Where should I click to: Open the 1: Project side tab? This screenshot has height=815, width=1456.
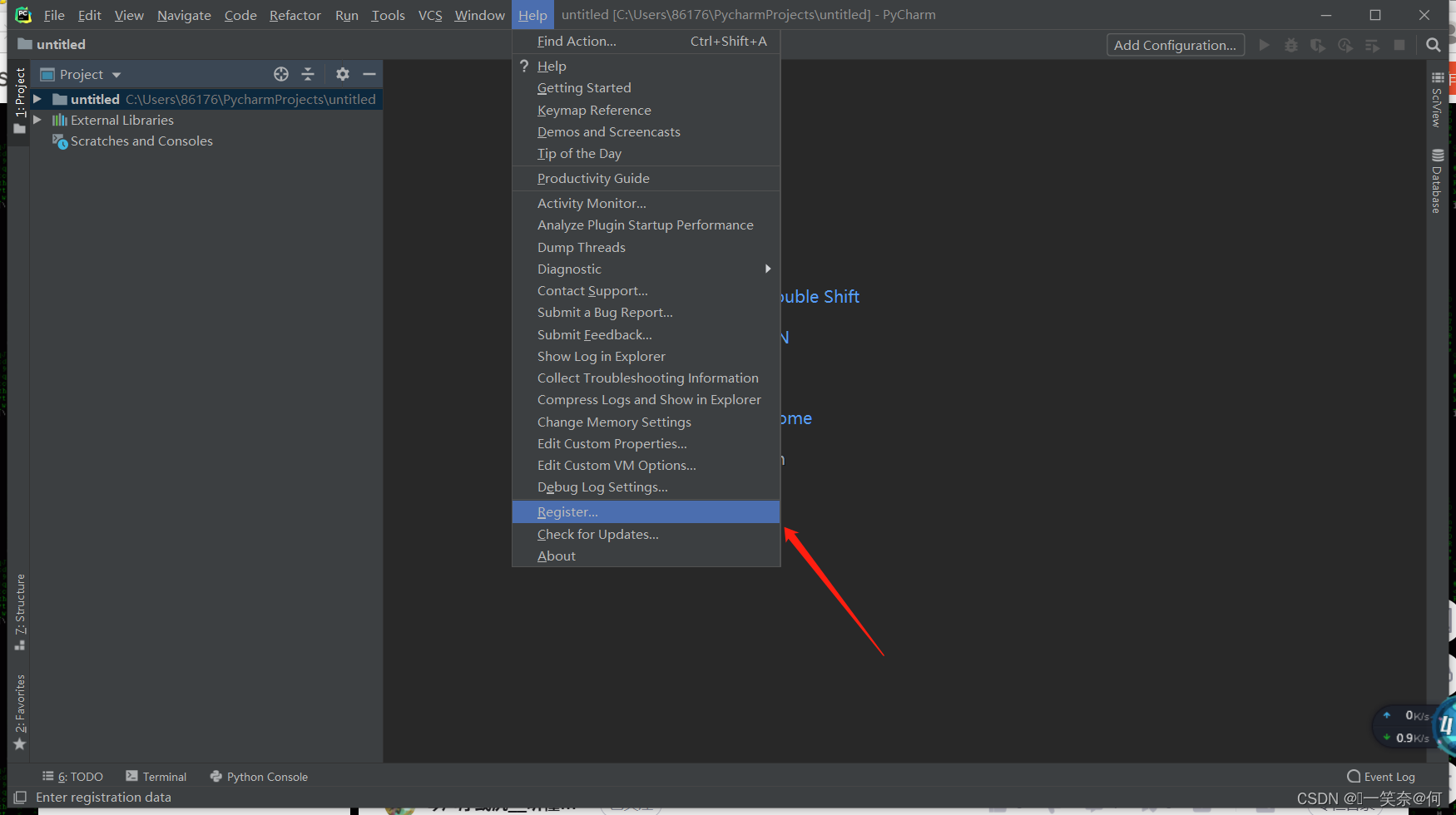[x=20, y=101]
